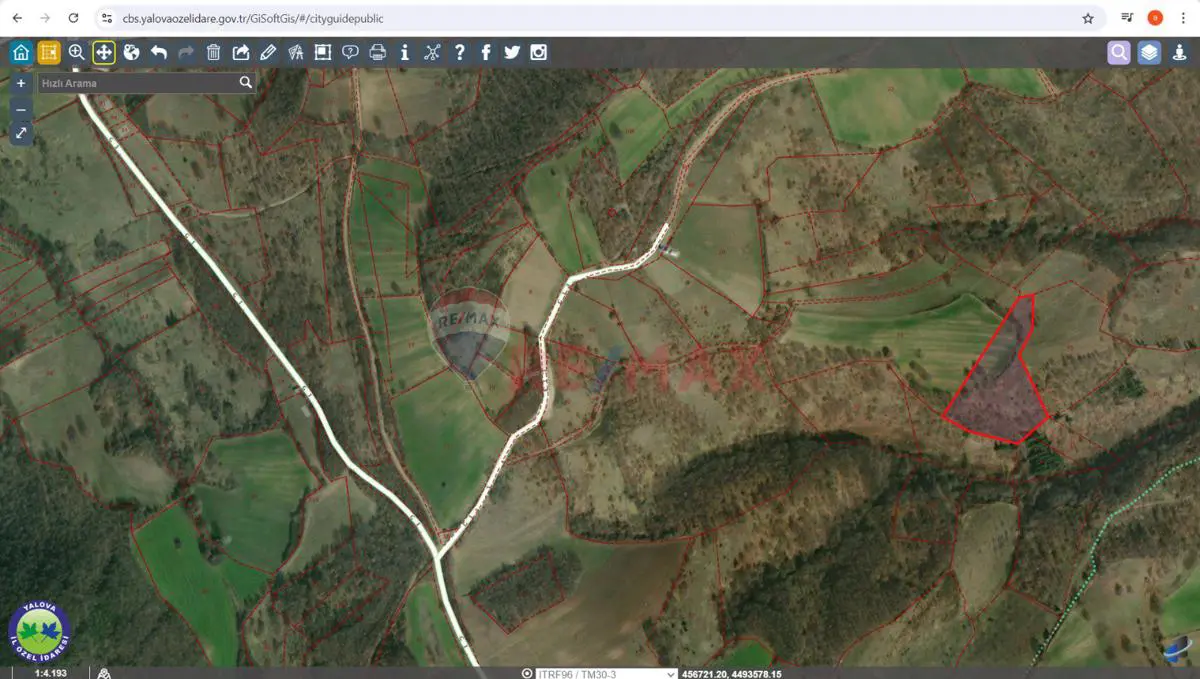Screen dimensions: 1200x679
Task: Open the Facebook page link
Action: (x=486, y=53)
